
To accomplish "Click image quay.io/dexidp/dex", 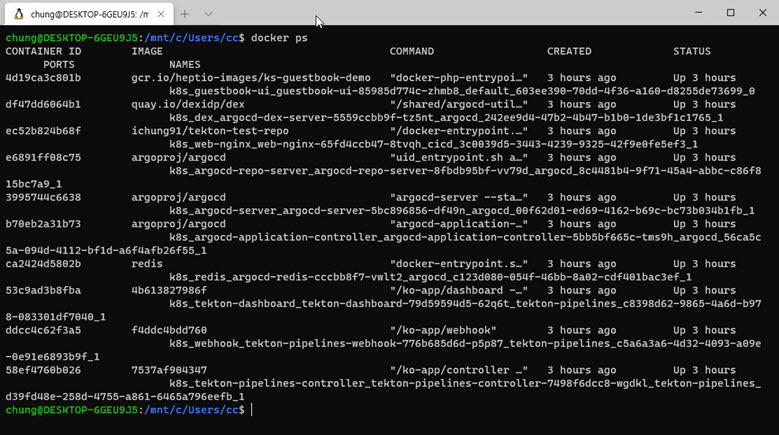I will (188, 104).
